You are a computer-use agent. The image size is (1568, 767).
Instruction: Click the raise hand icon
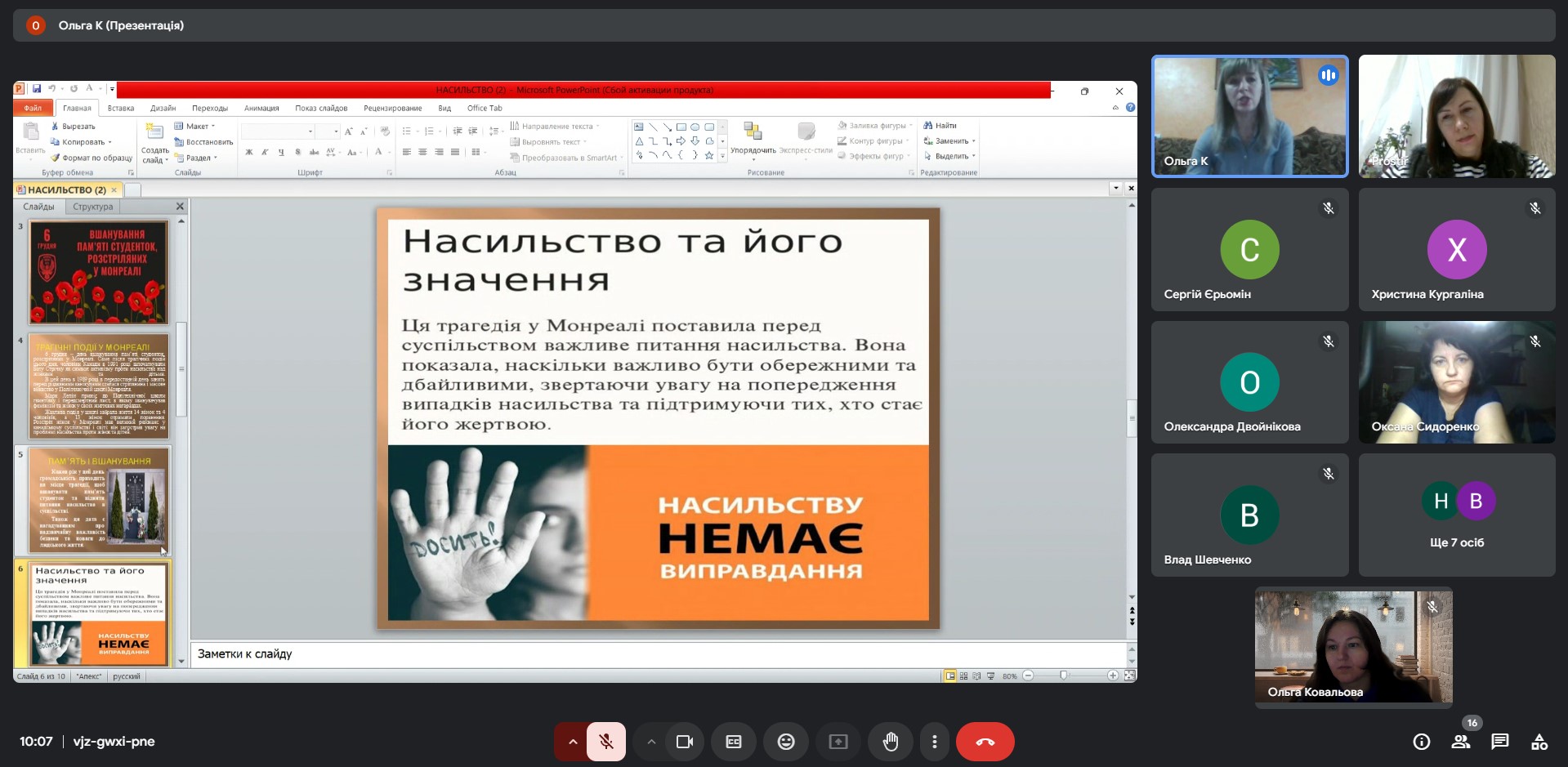890,742
